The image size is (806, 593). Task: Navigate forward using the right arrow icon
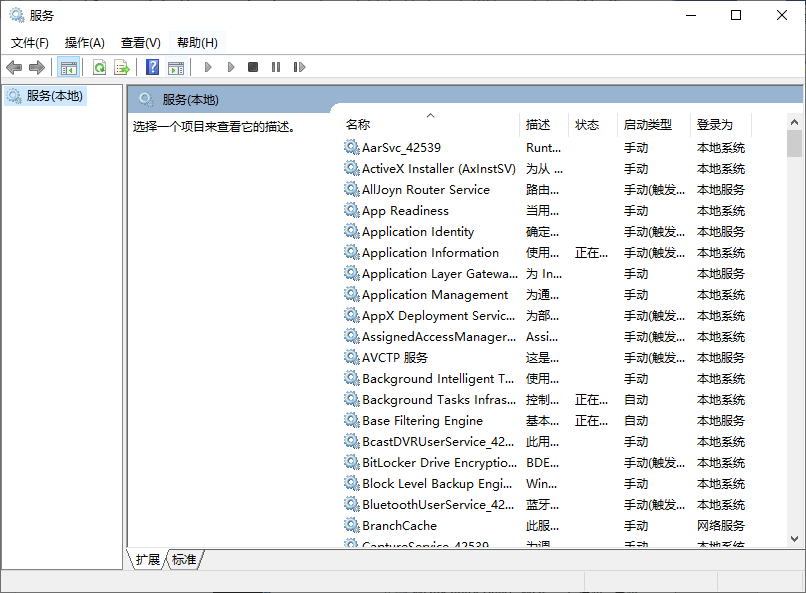coord(36,67)
